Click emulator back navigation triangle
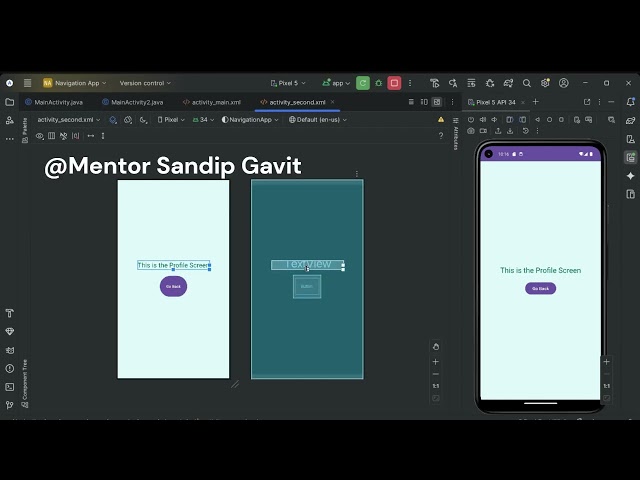This screenshot has height=480, width=640. [x=538, y=120]
